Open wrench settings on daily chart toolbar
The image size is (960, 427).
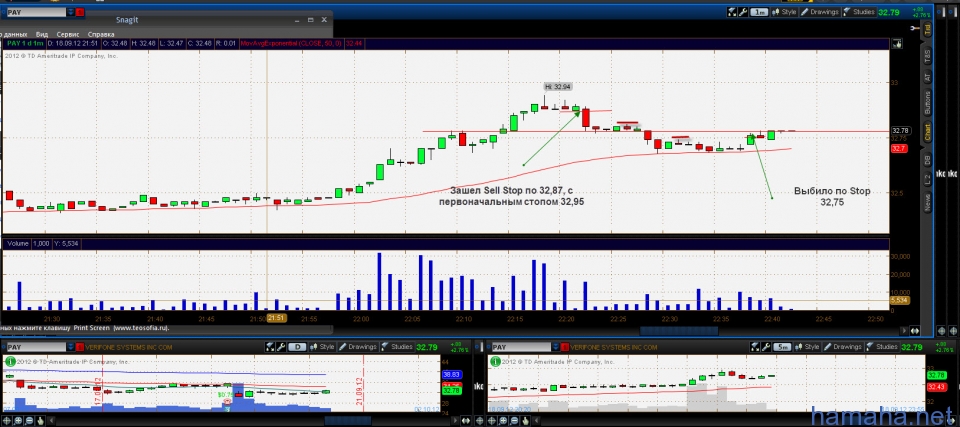coord(281,347)
